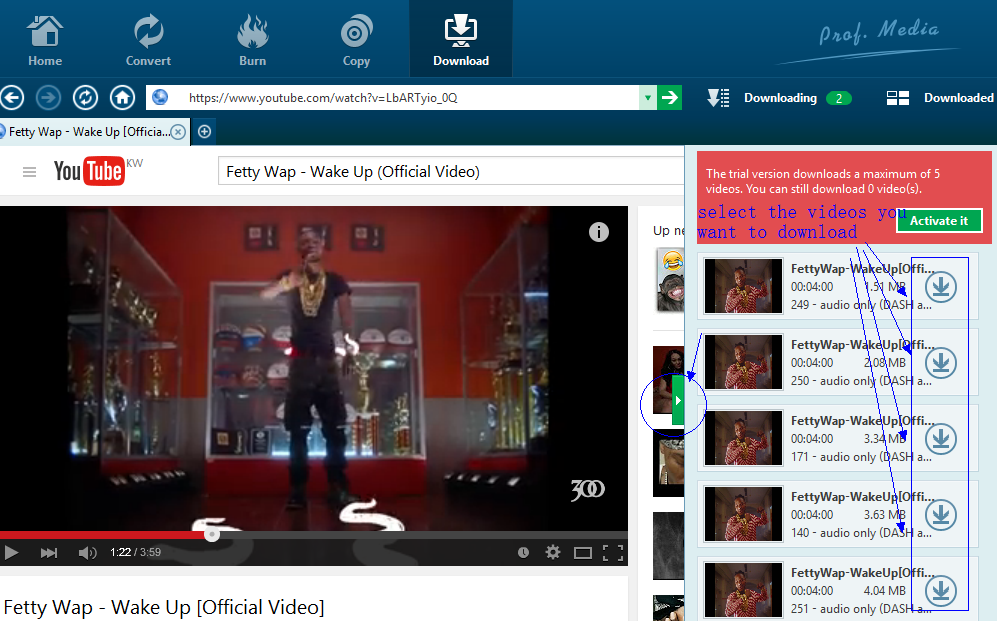
Task: Open the Convert module
Action: click(148, 41)
